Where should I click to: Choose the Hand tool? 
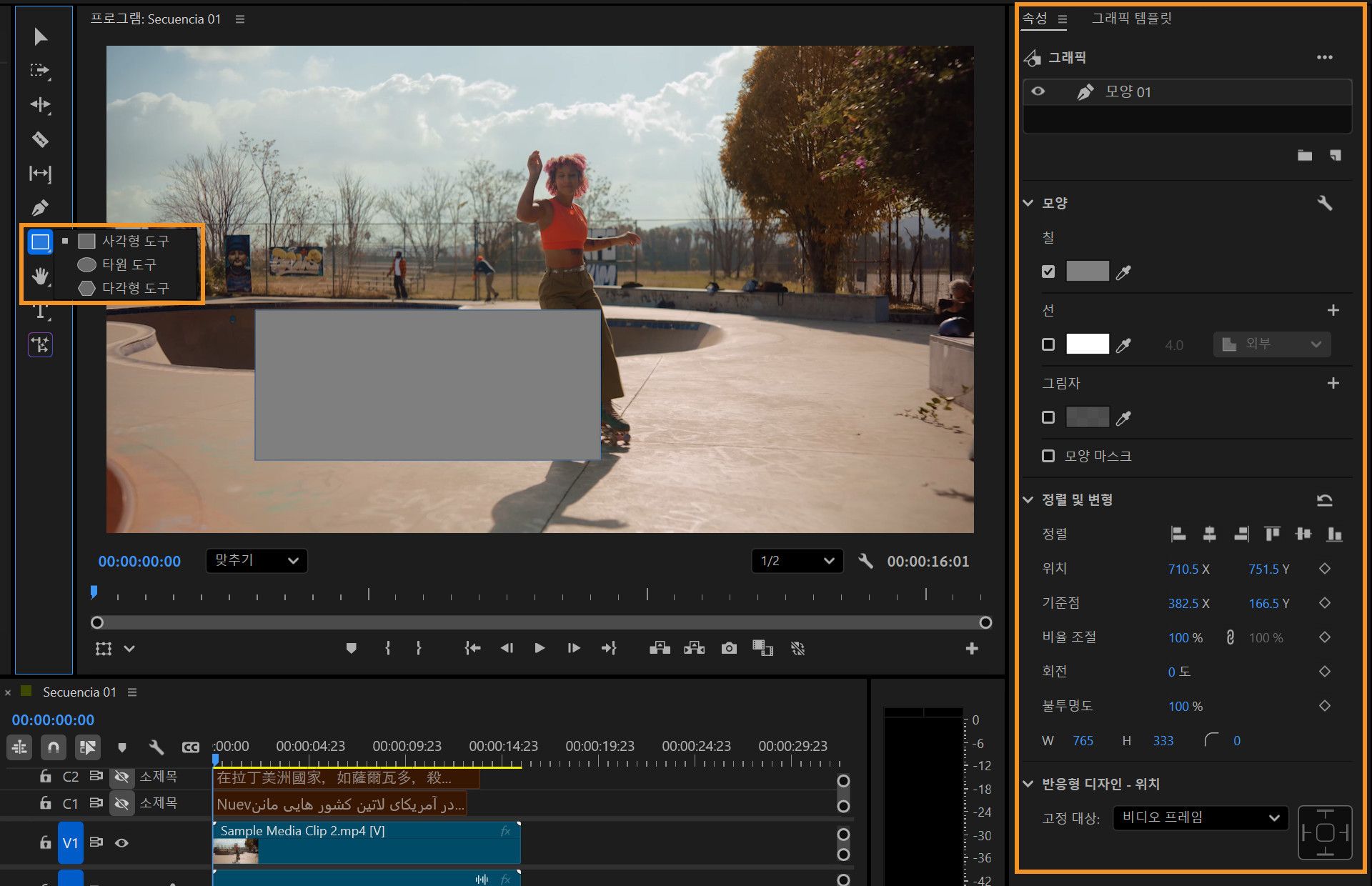(40, 276)
